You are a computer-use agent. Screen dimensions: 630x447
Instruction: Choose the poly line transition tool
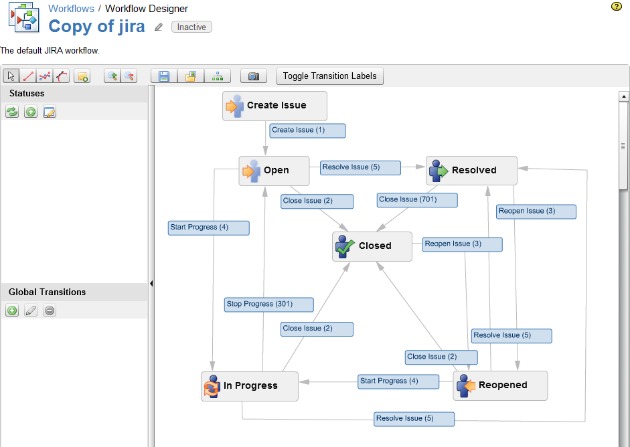[x=45, y=76]
